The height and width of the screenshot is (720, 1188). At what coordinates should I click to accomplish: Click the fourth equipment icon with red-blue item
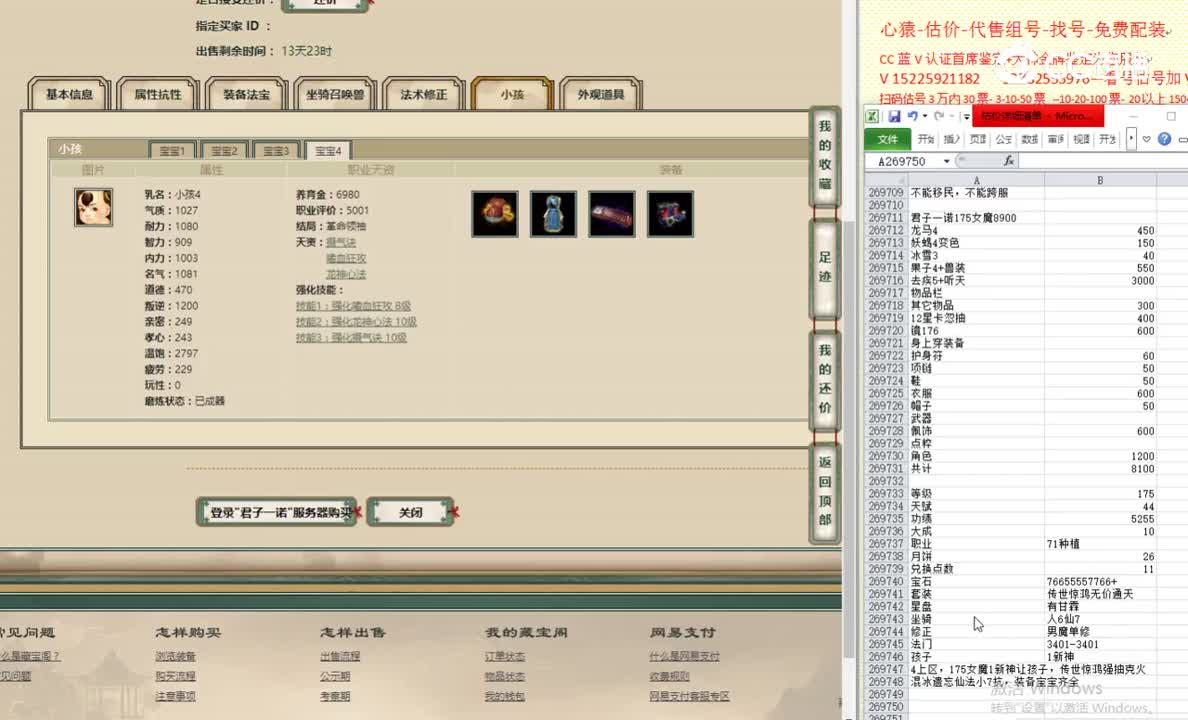coord(670,214)
